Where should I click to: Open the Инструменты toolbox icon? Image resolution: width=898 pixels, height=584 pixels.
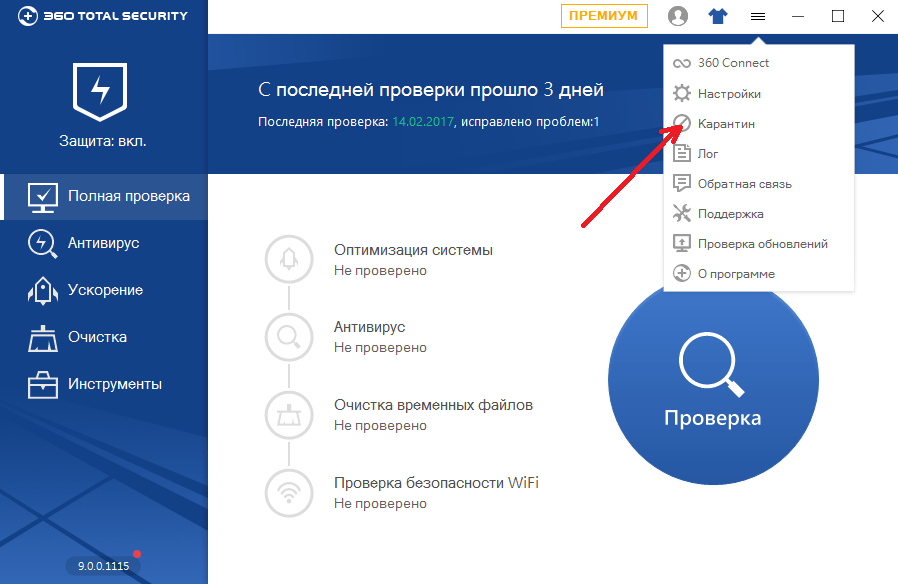pos(43,384)
